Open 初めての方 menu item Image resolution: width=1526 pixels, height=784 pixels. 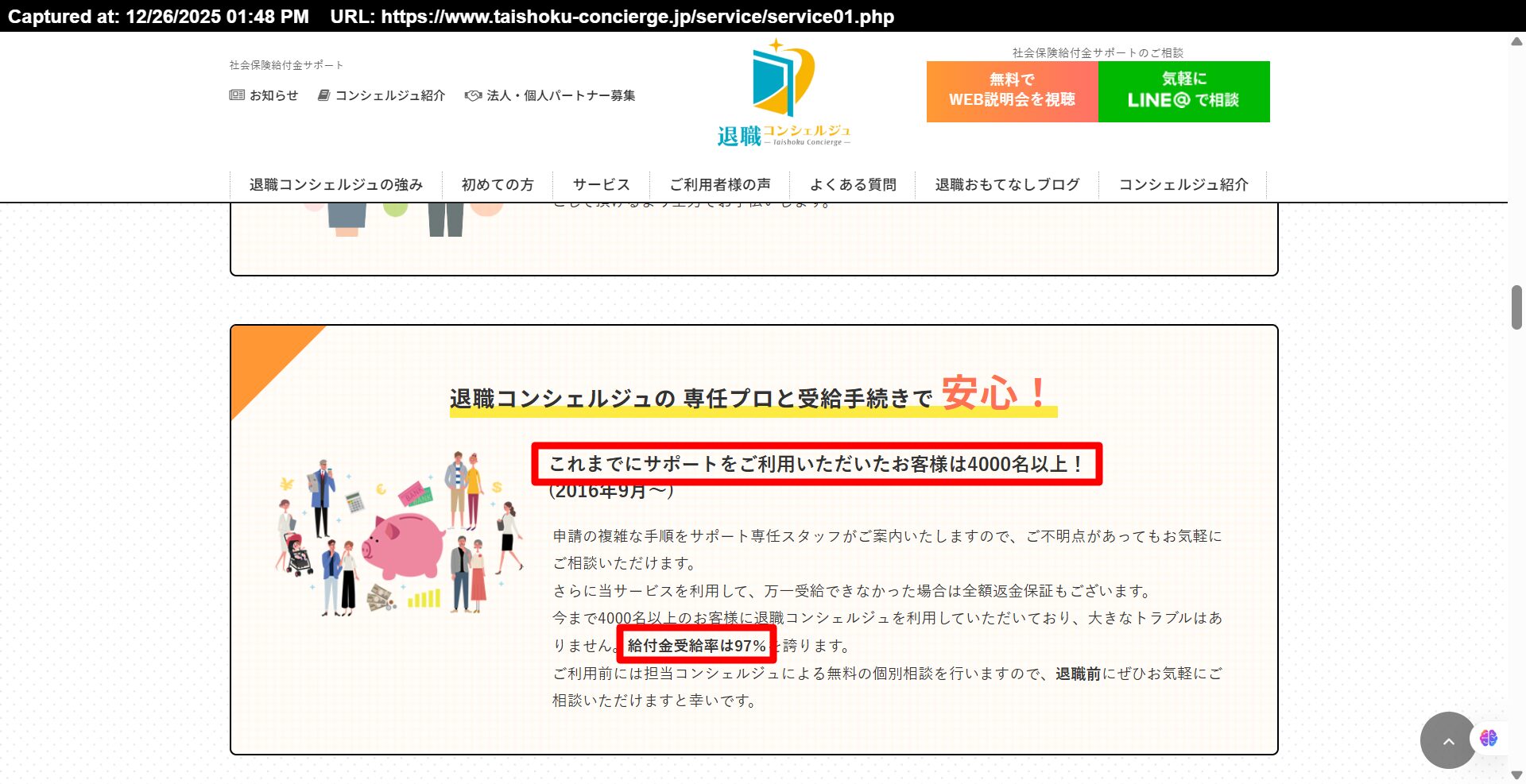click(498, 184)
